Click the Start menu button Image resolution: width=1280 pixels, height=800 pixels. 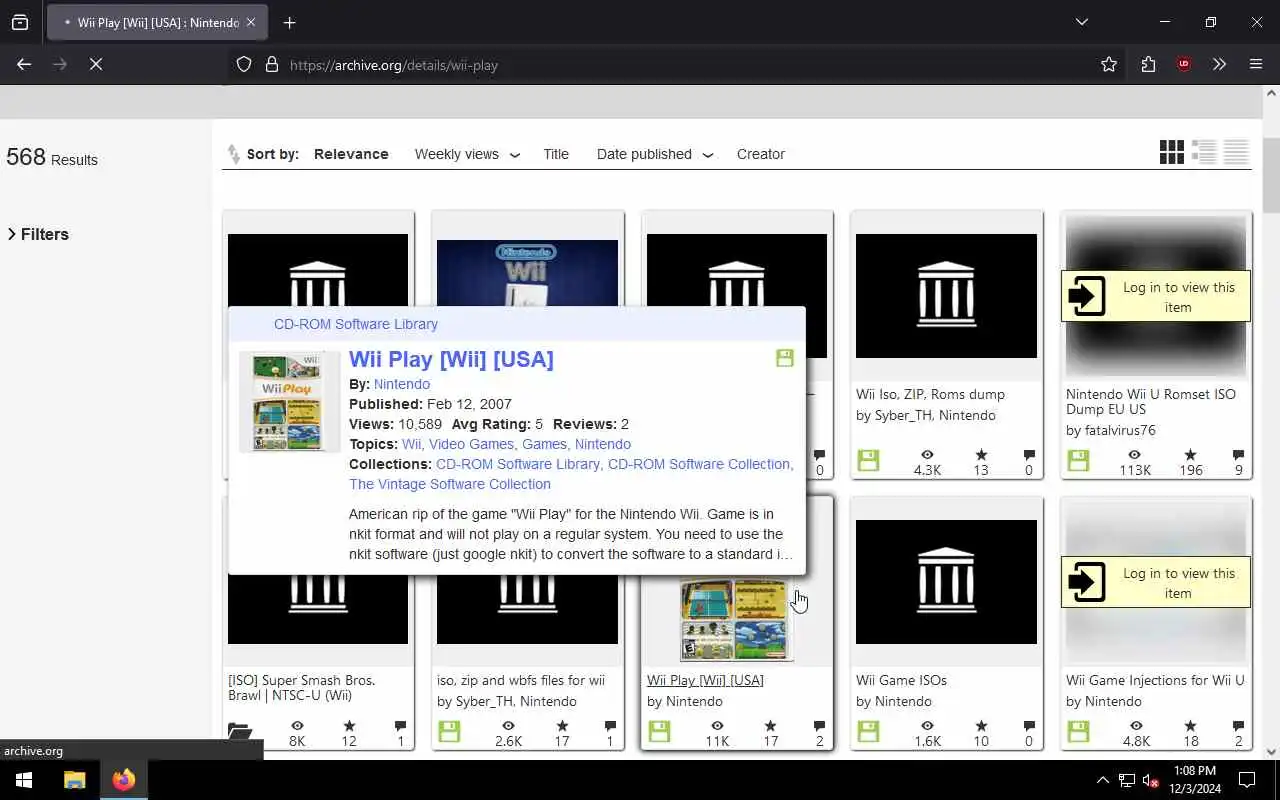point(24,780)
